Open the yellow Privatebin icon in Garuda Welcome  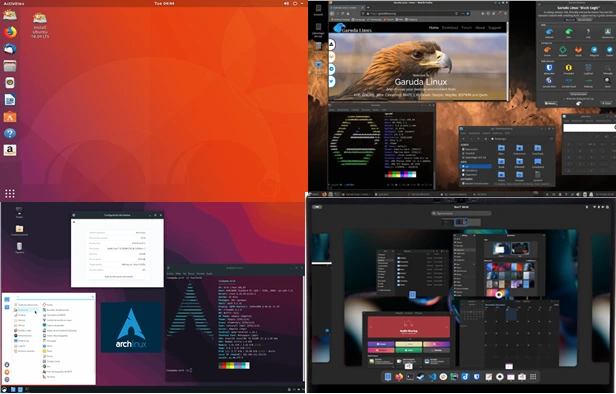[568, 69]
